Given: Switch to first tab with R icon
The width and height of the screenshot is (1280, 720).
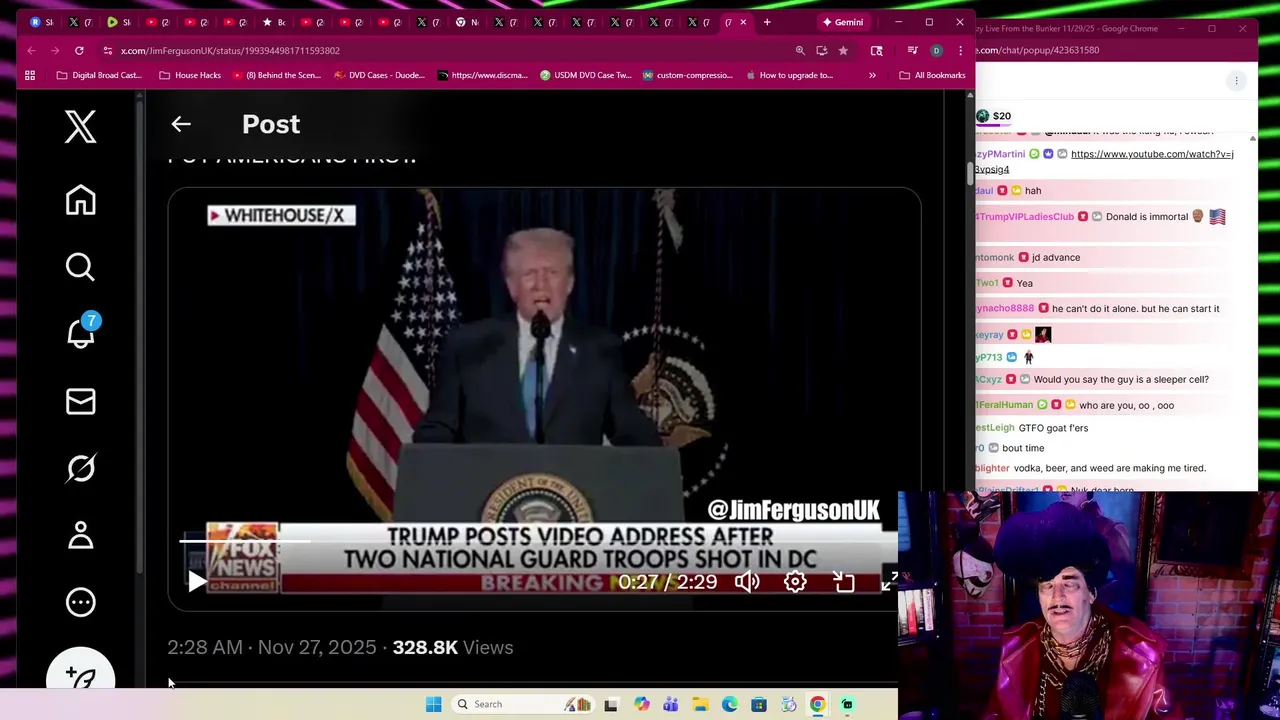Looking at the screenshot, I should [x=41, y=22].
